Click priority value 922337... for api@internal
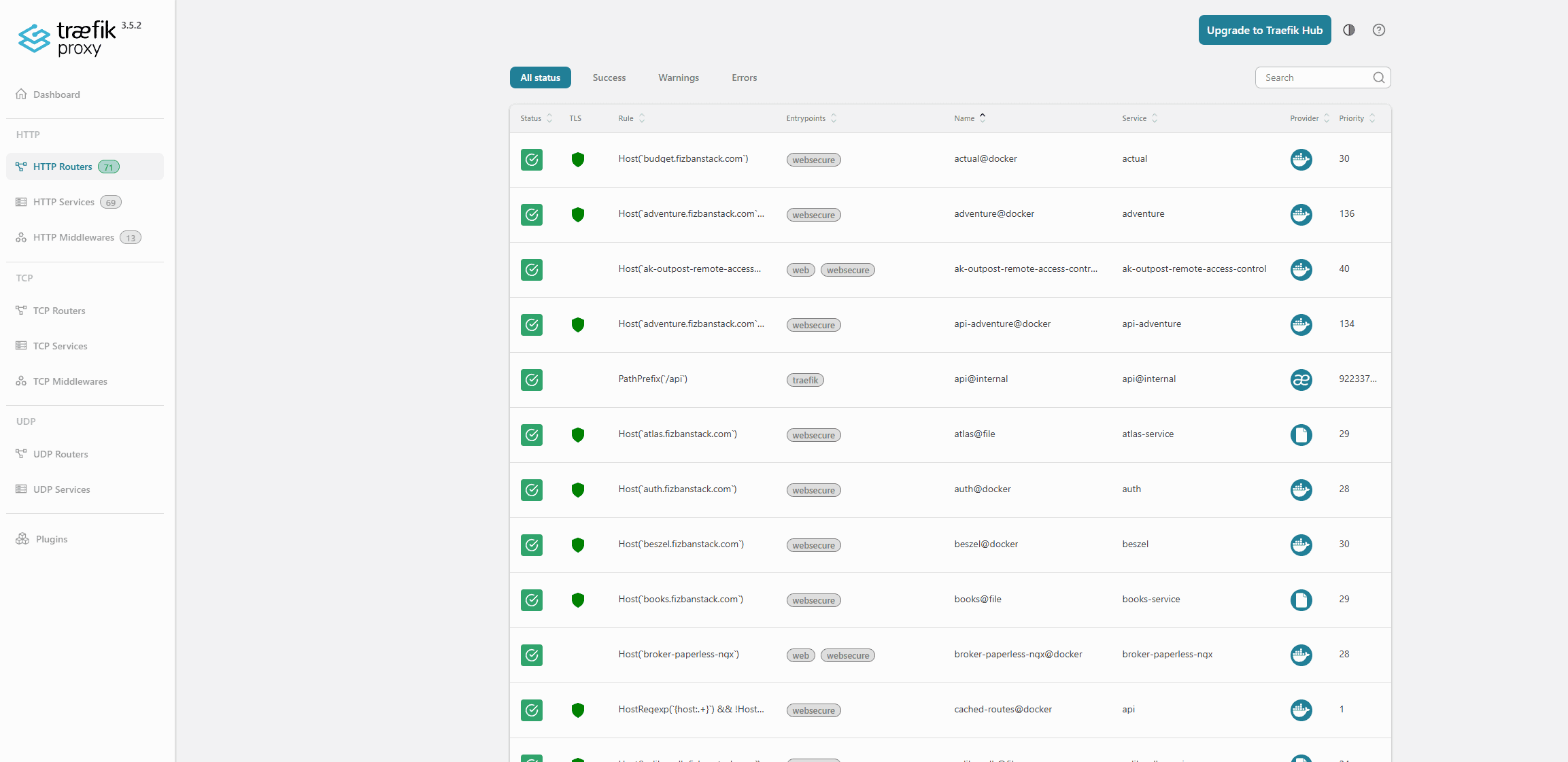Viewport: 1568px width, 762px height. point(1357,379)
